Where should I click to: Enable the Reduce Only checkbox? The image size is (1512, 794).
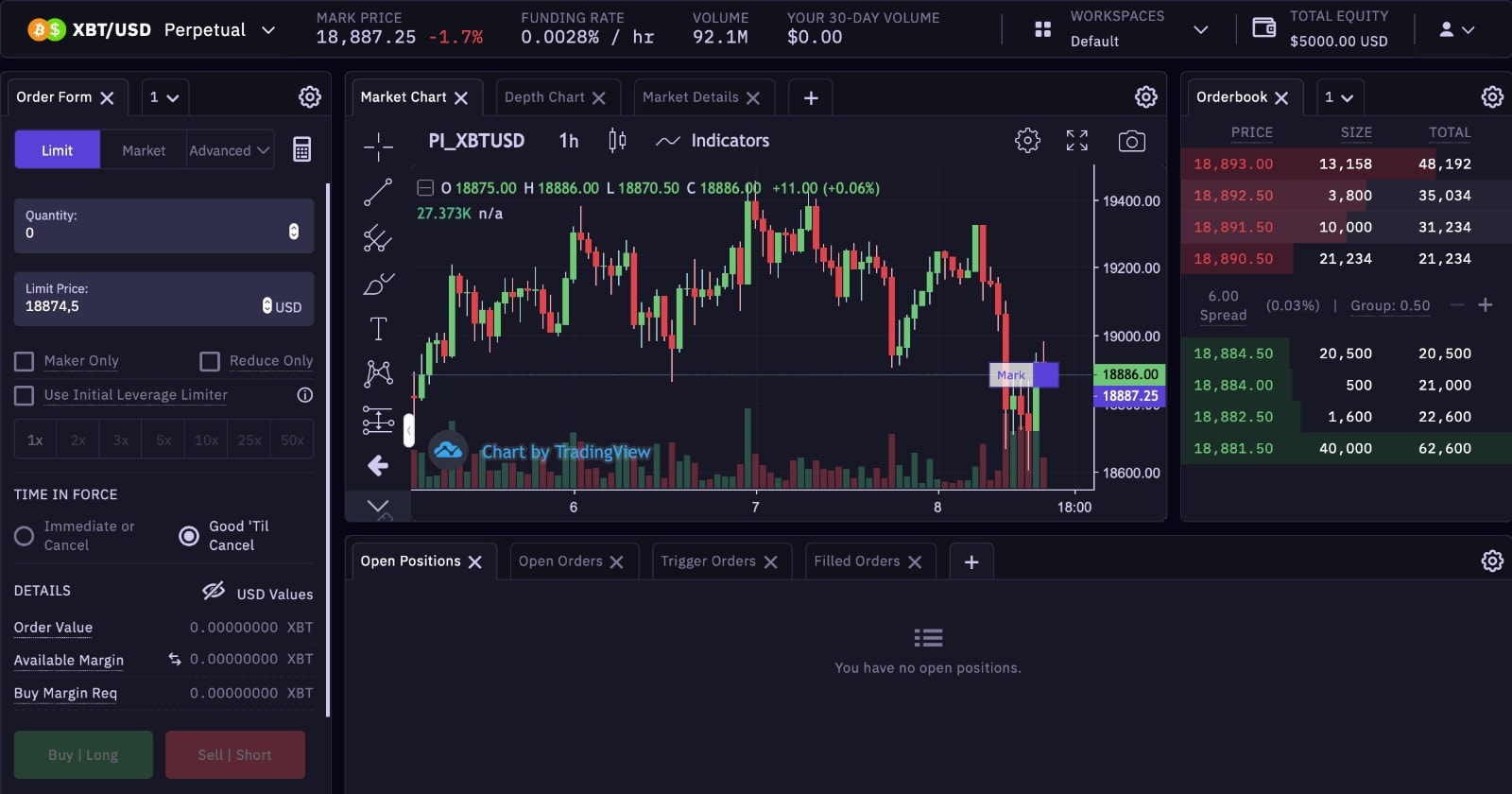(x=210, y=361)
